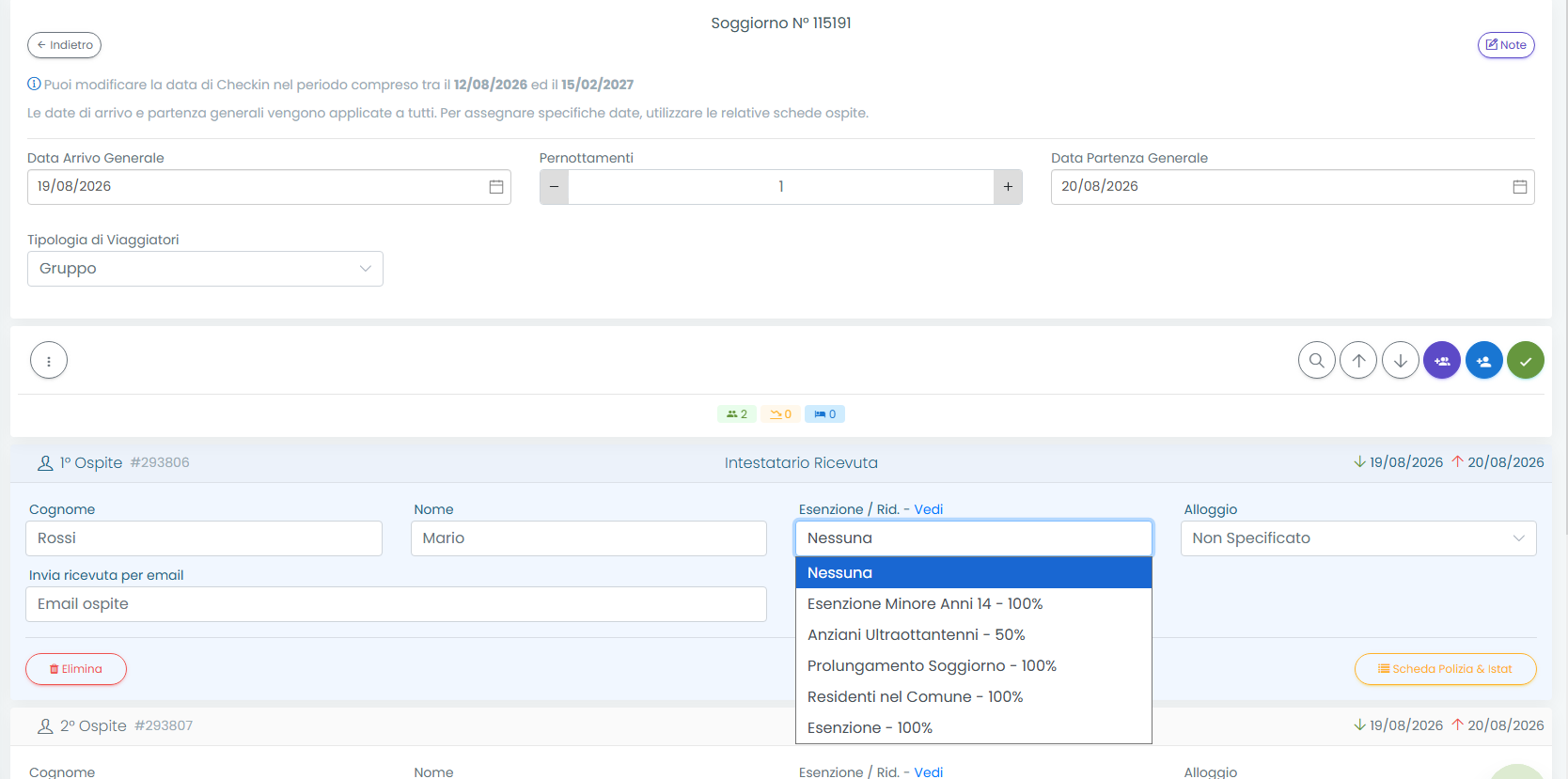Click the Pernottamenti number field
Screen dimensions: 1568x779
coord(781,187)
